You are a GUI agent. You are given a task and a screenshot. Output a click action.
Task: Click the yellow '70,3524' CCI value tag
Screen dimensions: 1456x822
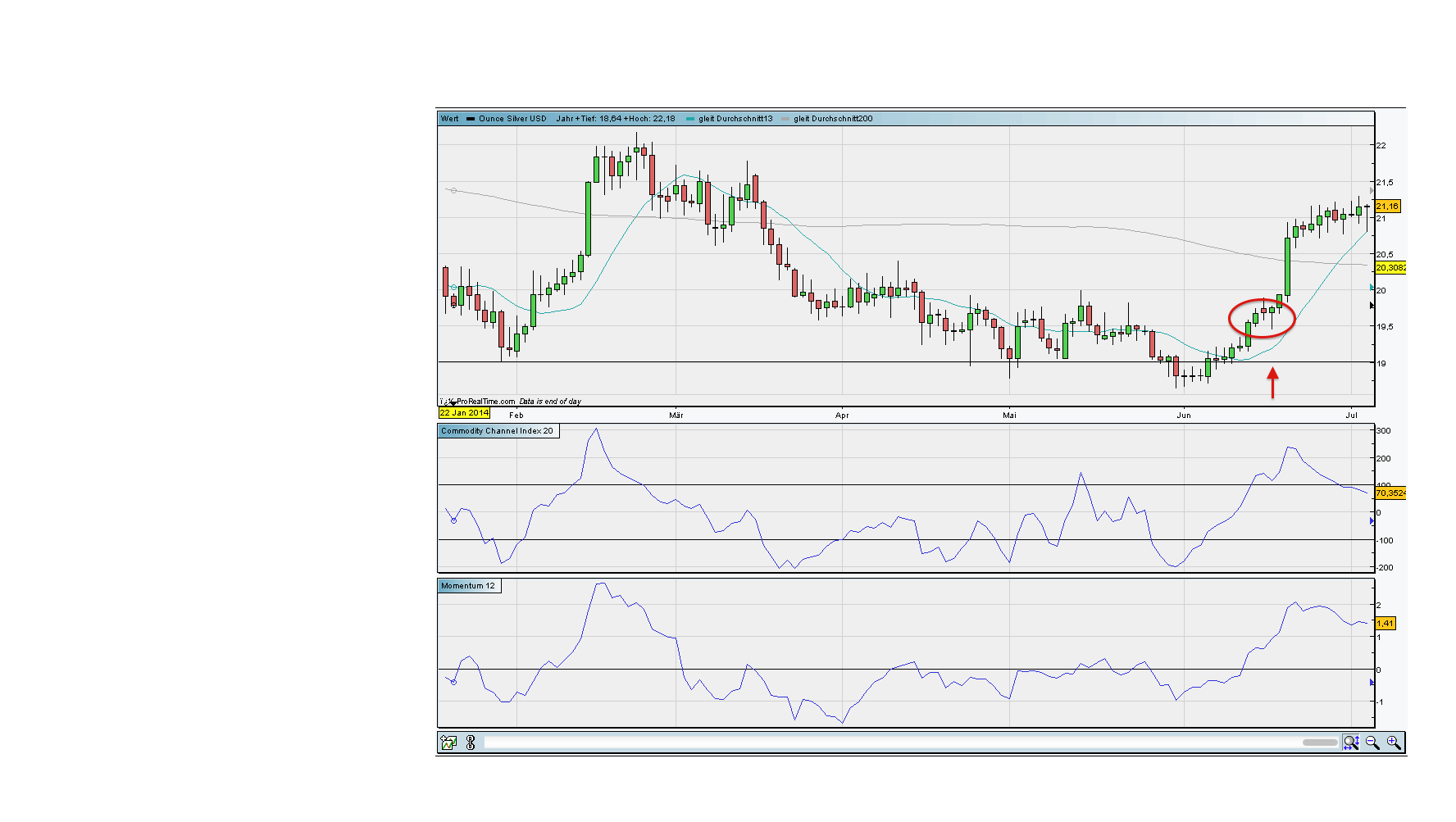pos(1390,493)
